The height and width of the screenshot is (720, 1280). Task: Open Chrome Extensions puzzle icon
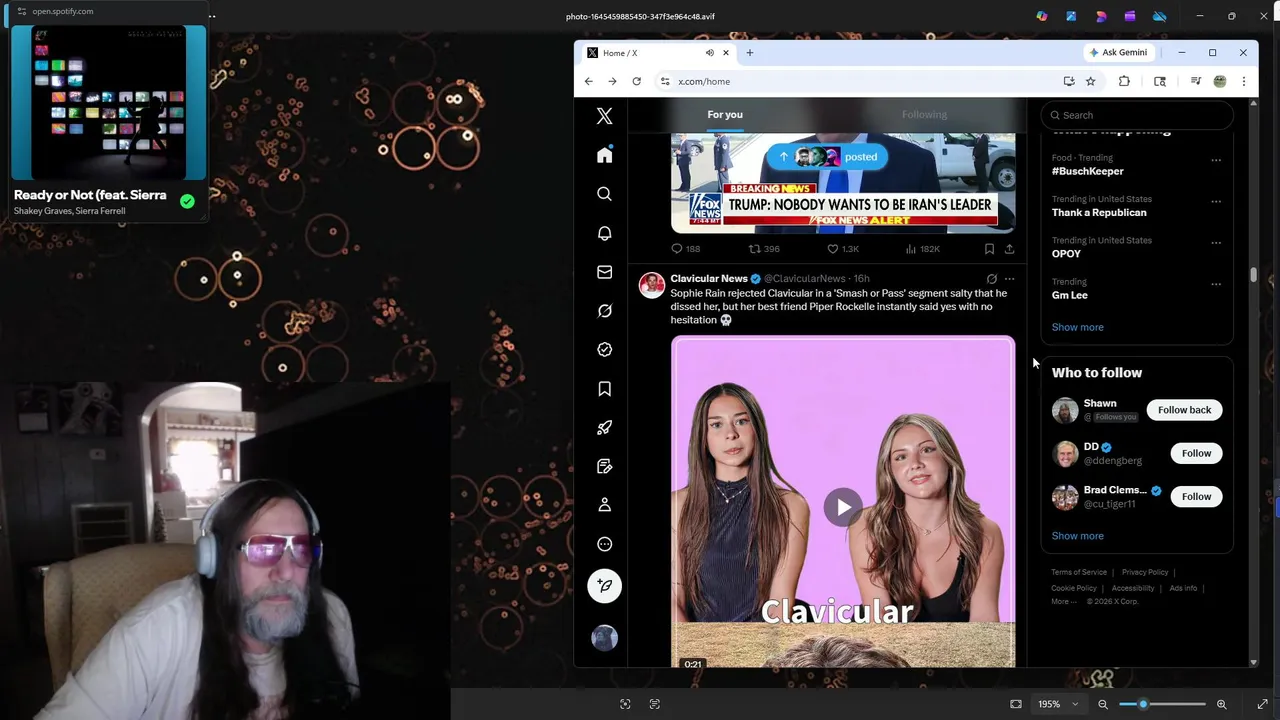pyautogui.click(x=1124, y=81)
